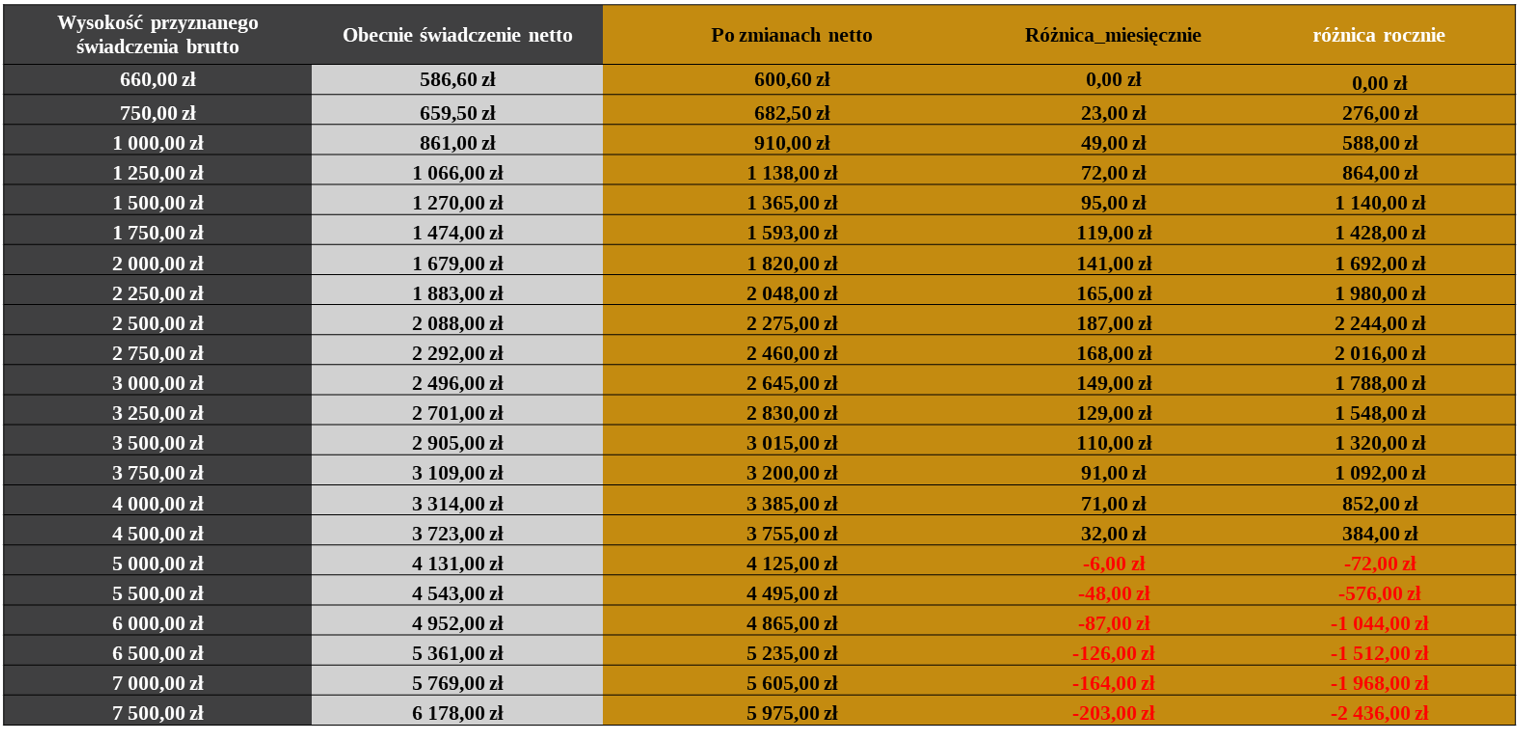The image size is (1521, 730).
Task: Click the 2 244,00 zł yearly difference cell
Action: coord(1379,324)
